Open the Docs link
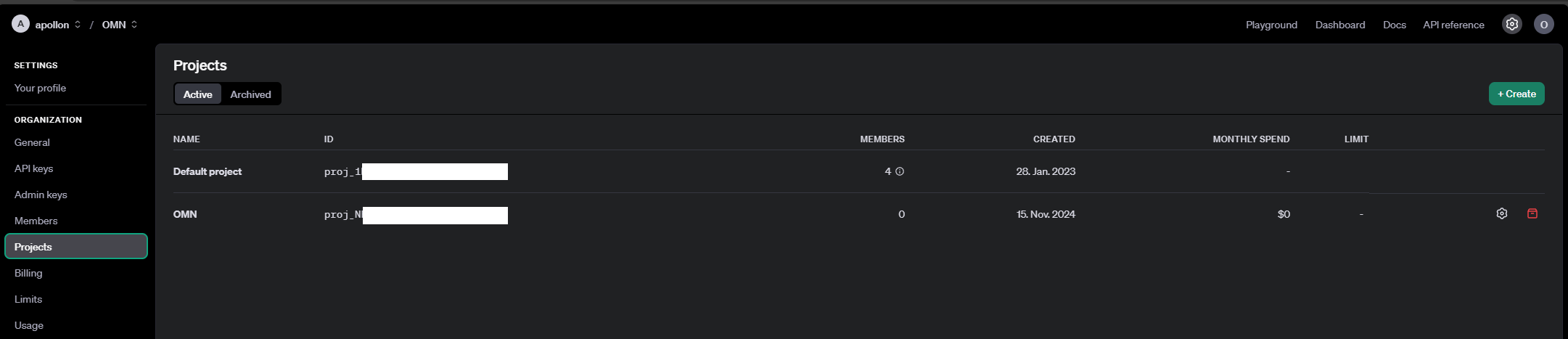Image resolution: width=1568 pixels, height=339 pixels. [1394, 25]
